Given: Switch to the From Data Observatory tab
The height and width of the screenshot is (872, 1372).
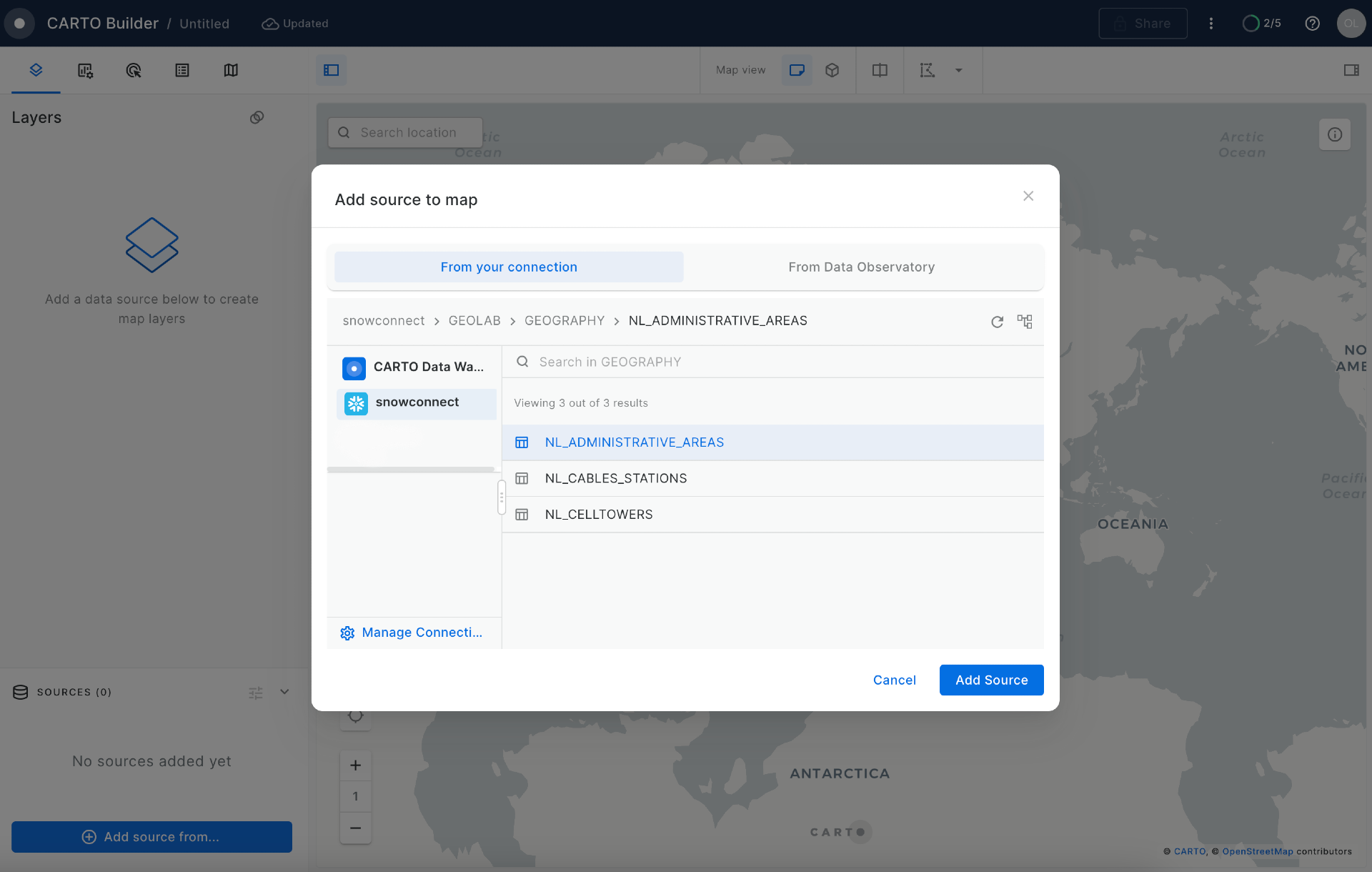Looking at the screenshot, I should 861,267.
